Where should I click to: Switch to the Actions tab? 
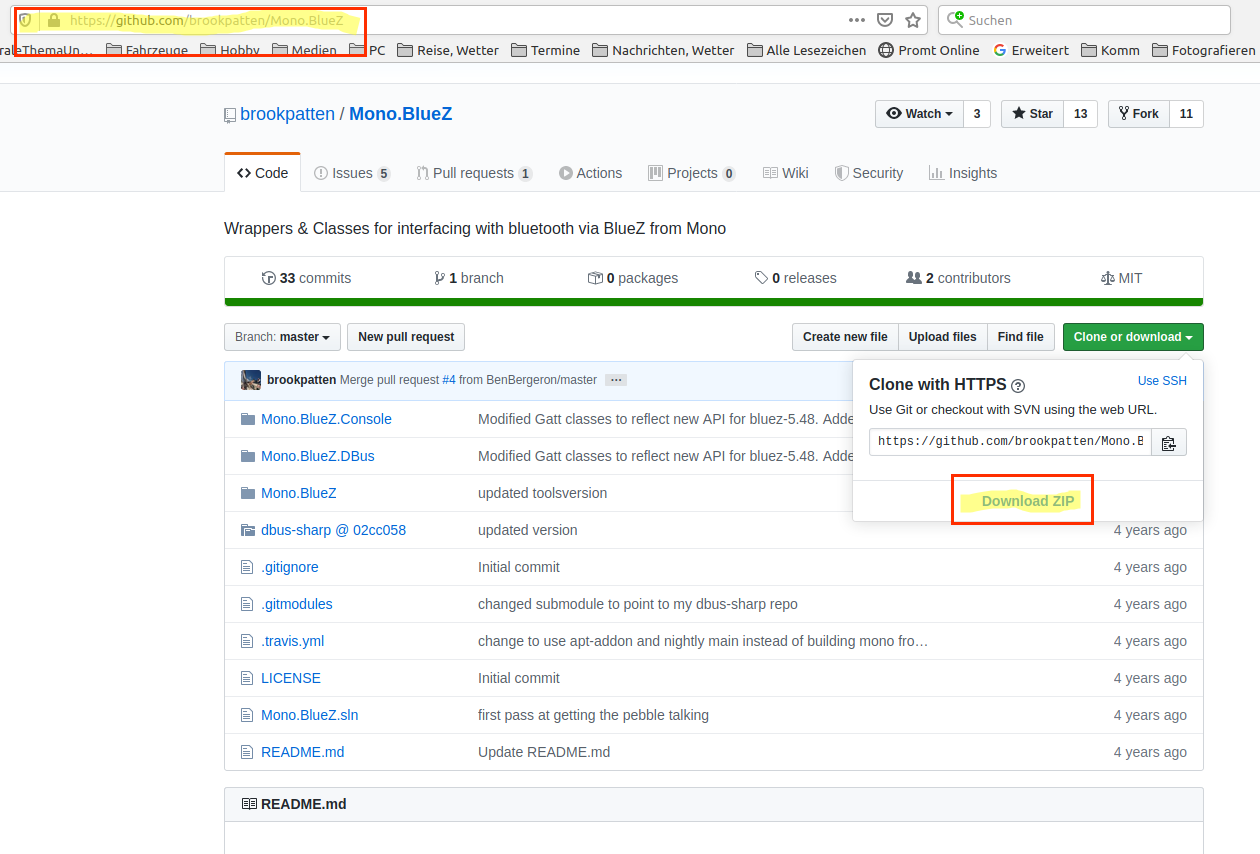(x=590, y=173)
